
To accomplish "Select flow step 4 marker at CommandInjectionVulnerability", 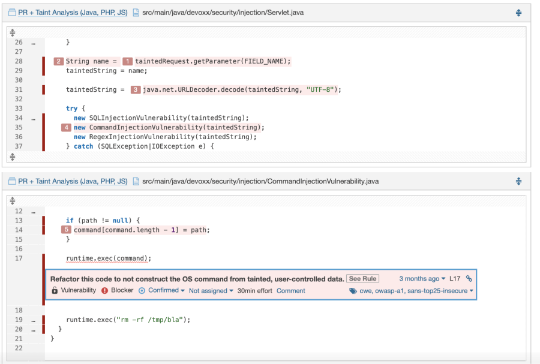I will (66, 127).
